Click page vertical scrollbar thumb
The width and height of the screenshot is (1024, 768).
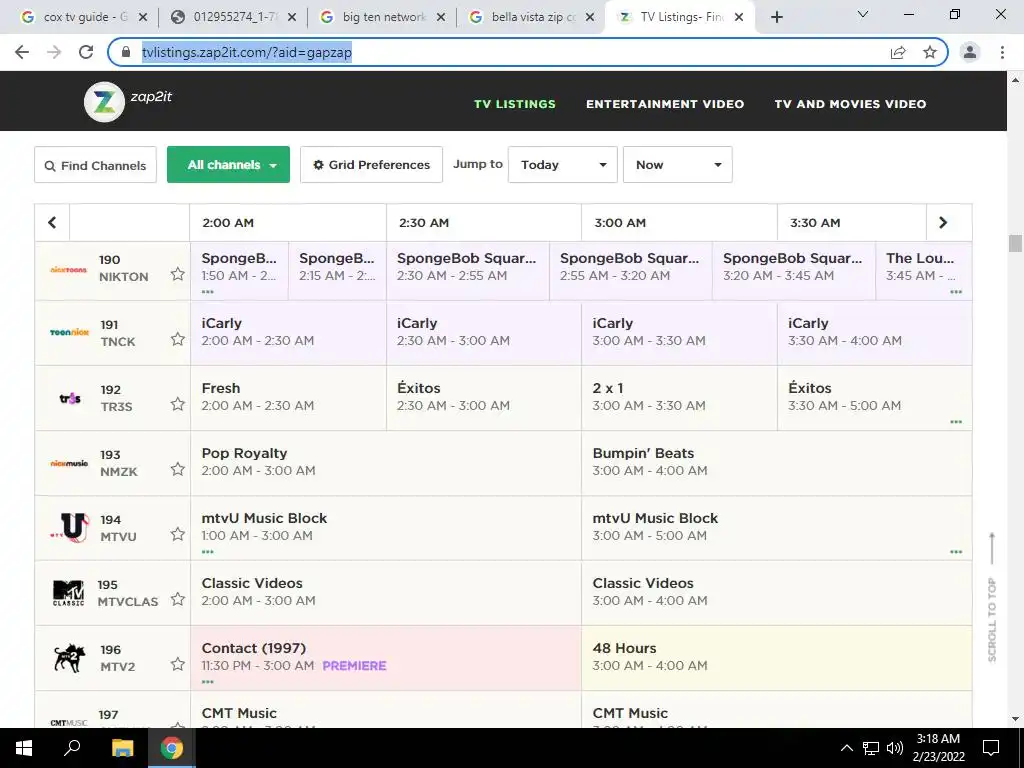[1015, 243]
